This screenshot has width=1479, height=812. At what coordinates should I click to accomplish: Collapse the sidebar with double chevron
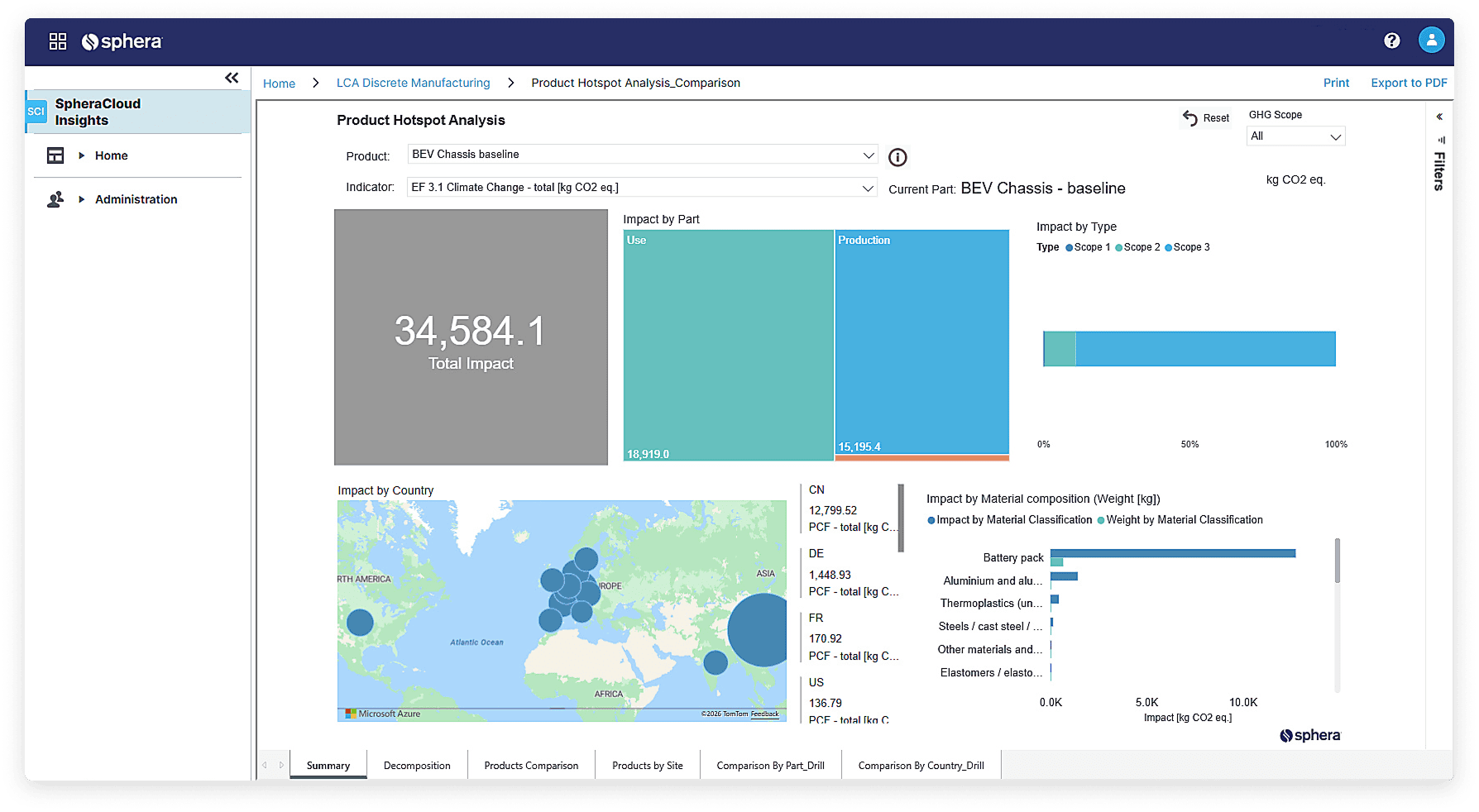pyautogui.click(x=232, y=78)
